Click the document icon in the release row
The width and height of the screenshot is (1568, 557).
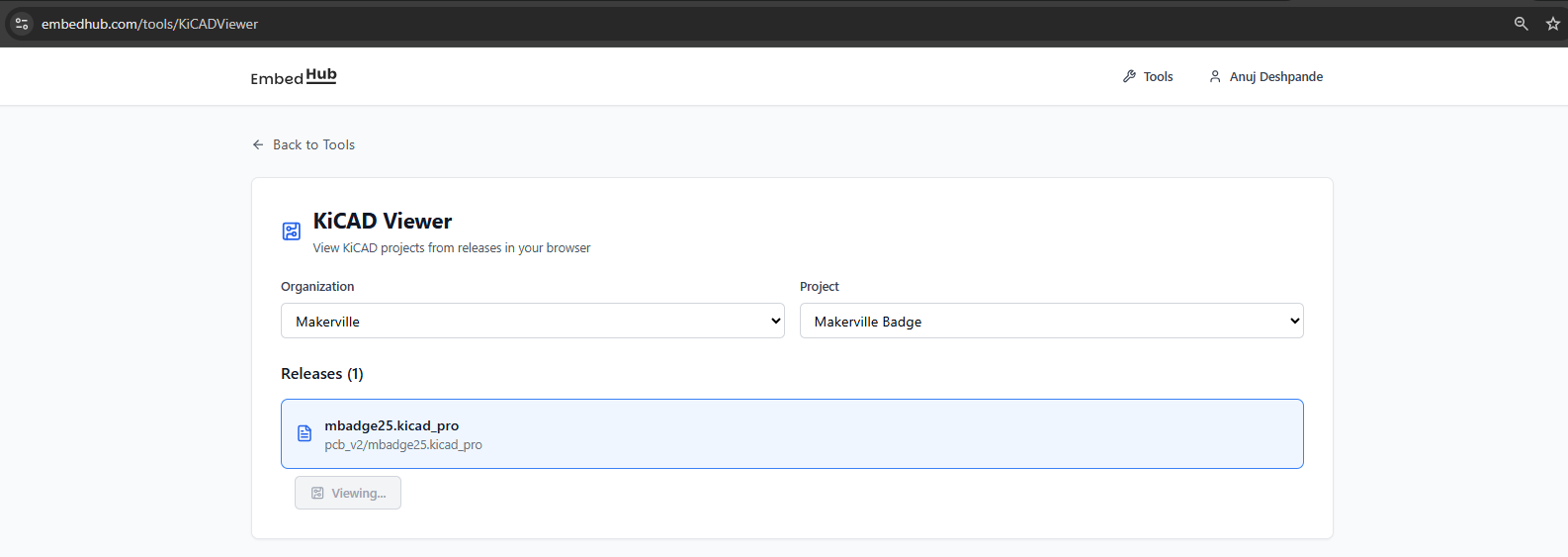305,433
